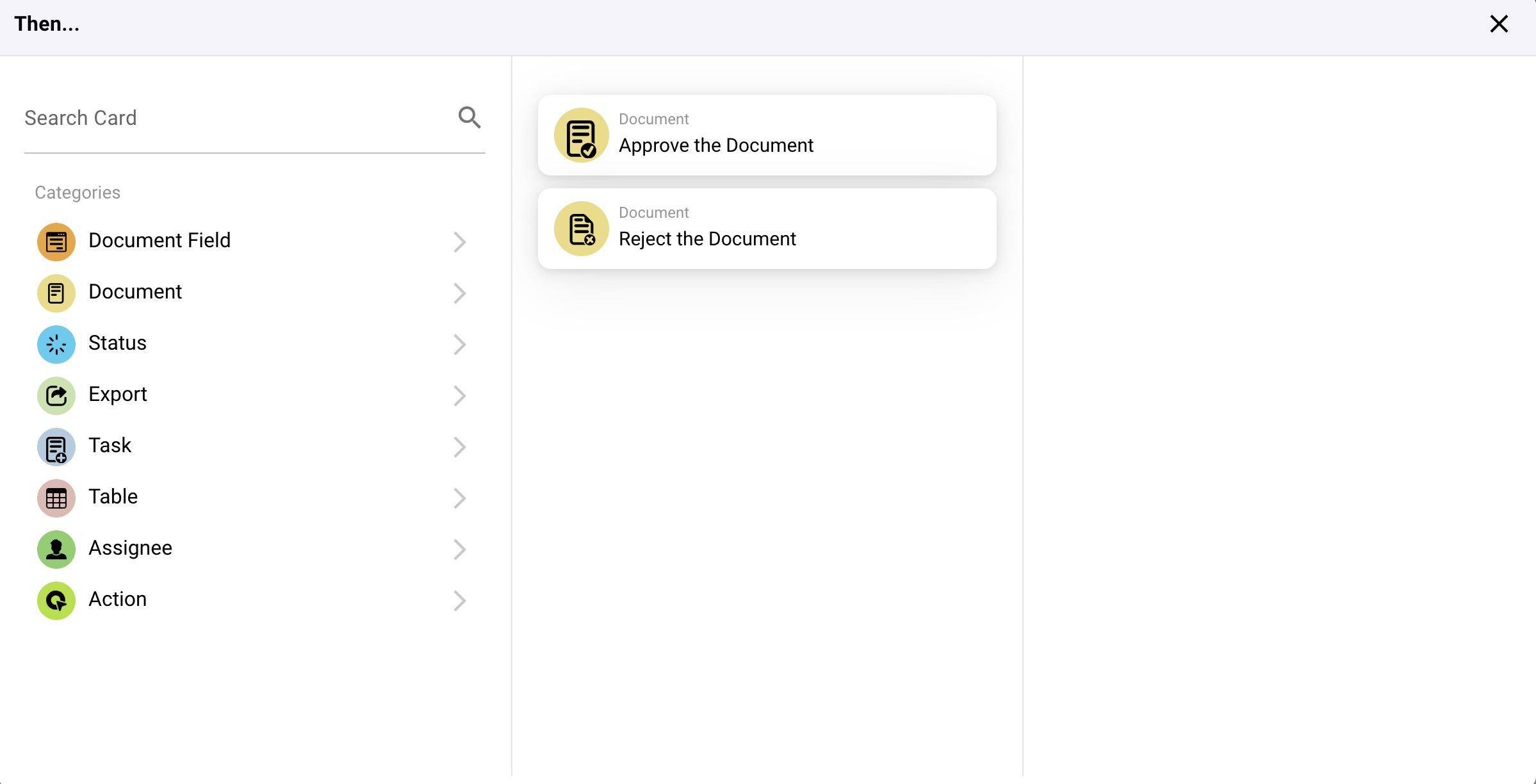Select the Task category label
1536x784 pixels.
[x=110, y=446]
